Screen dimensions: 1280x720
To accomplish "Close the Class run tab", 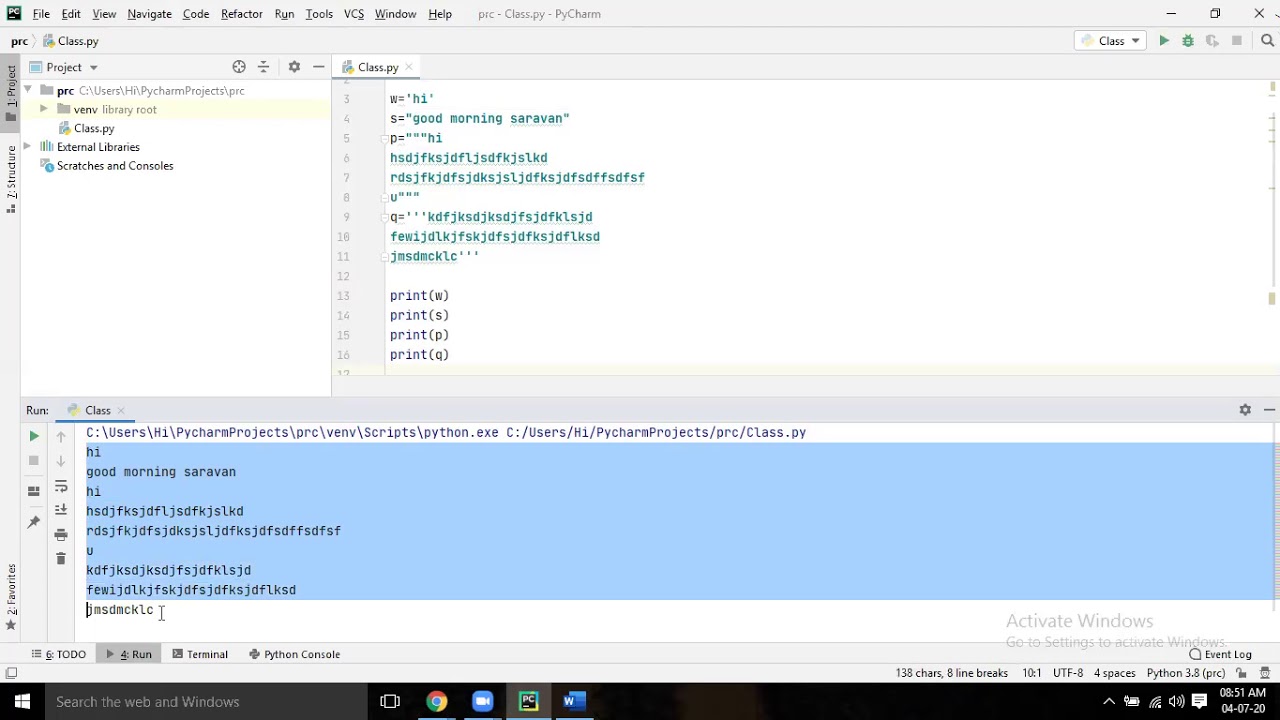I will (x=121, y=410).
